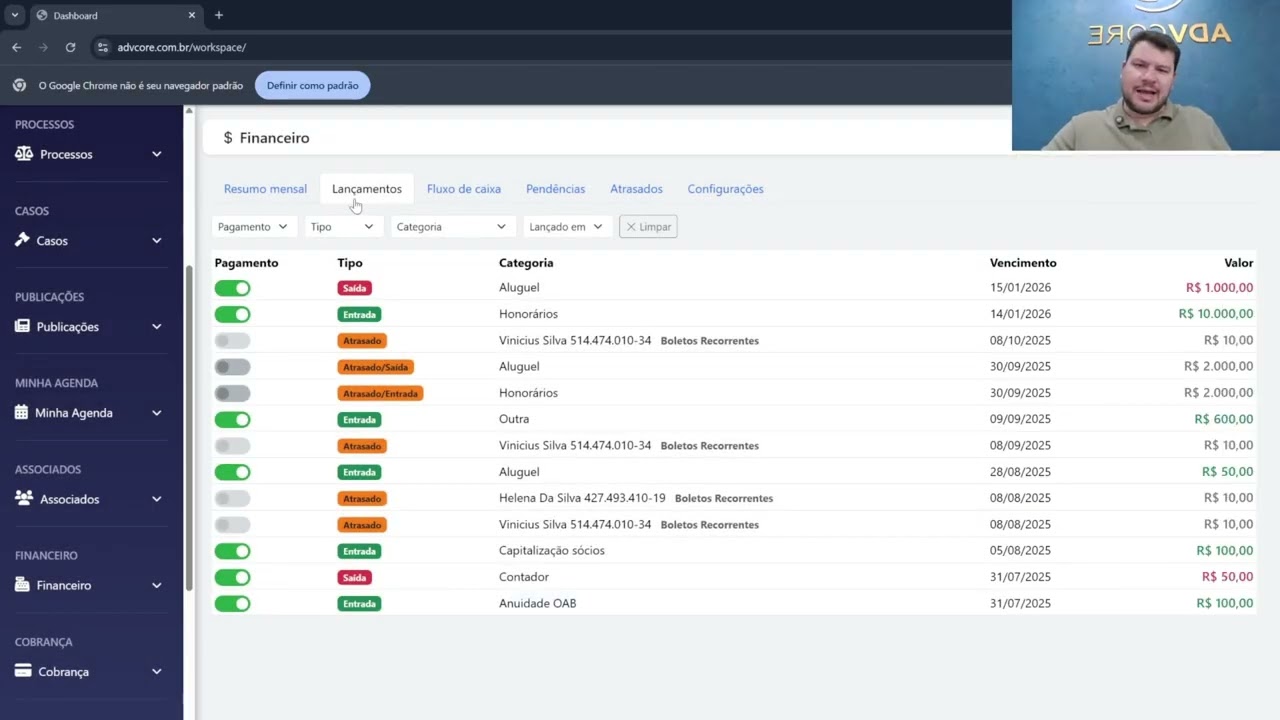Expand the Cobrança sidebar chevron
Viewport: 1280px width, 720px height.
(157, 671)
